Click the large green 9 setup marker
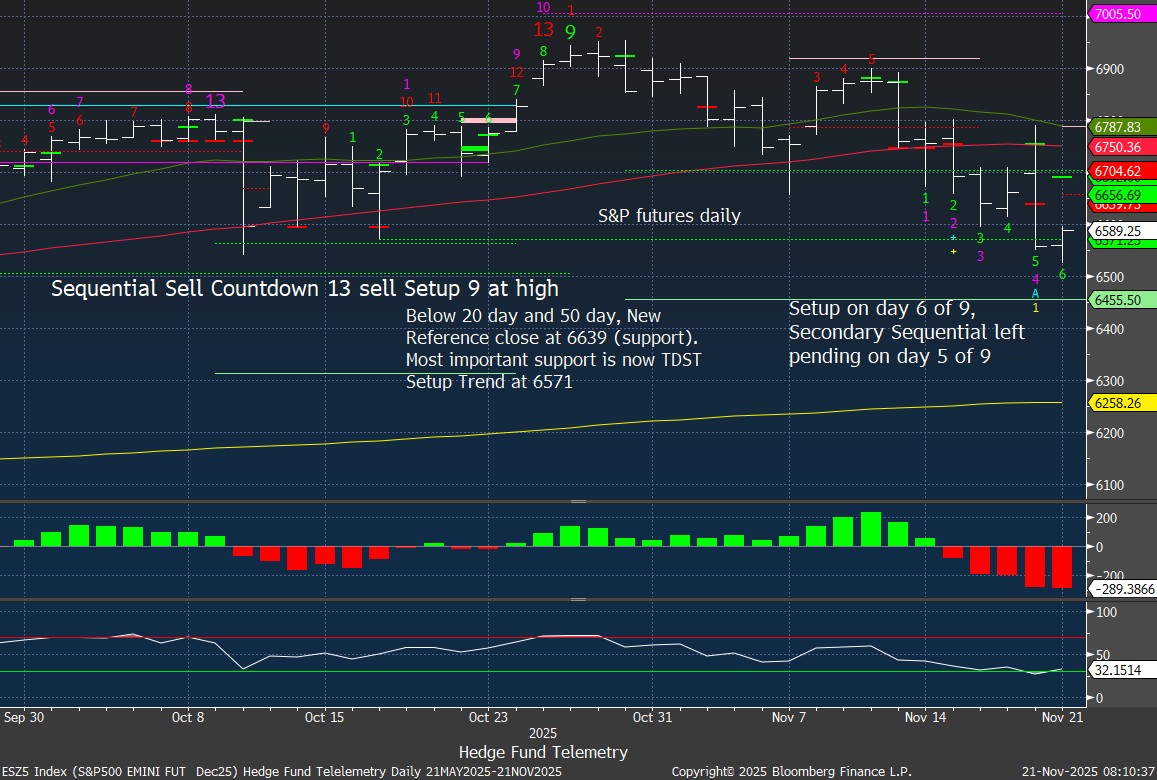Viewport: 1157px width, 780px height. click(570, 32)
